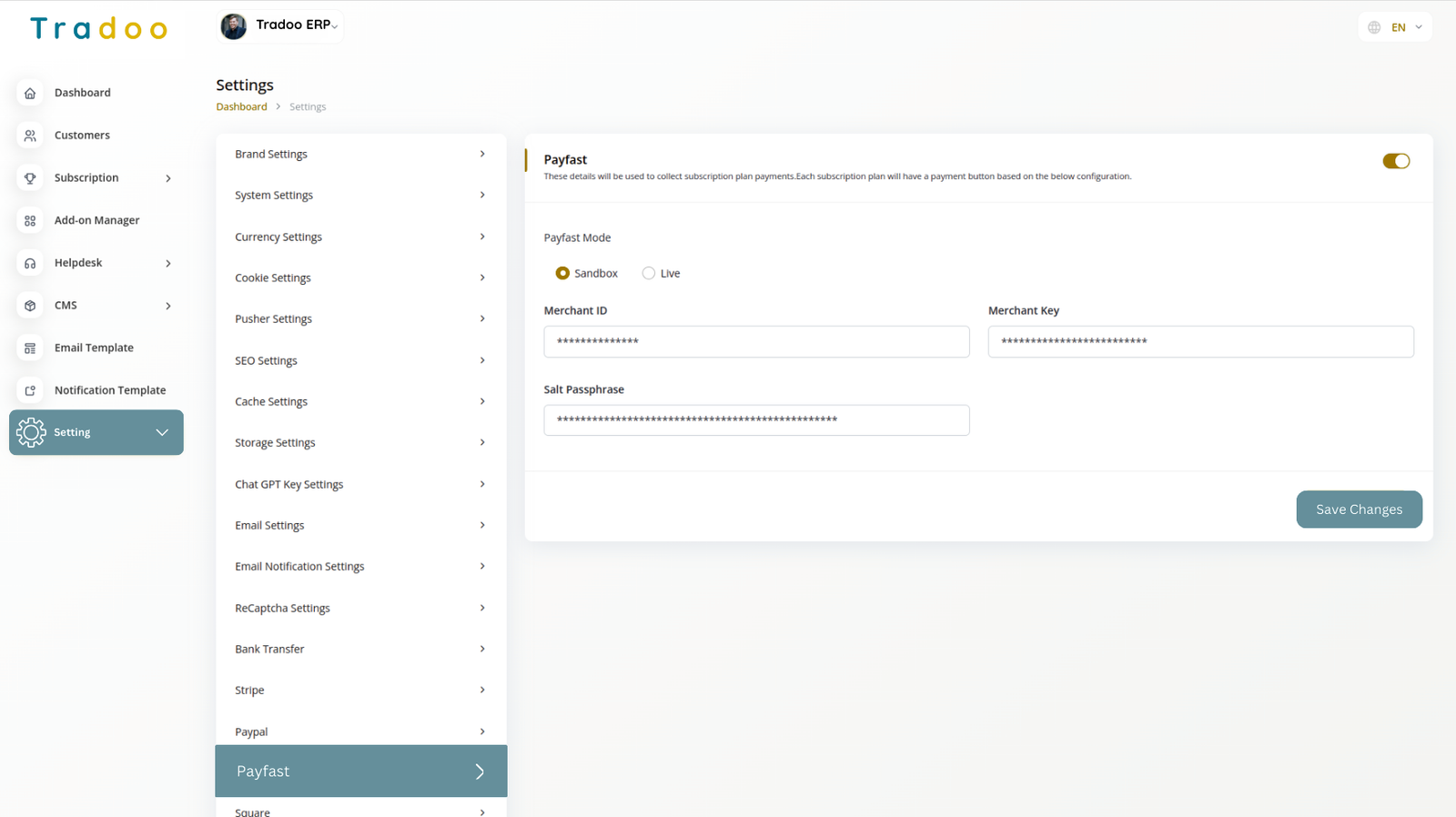
Task: Click the Subscription trophy icon
Action: point(30,178)
